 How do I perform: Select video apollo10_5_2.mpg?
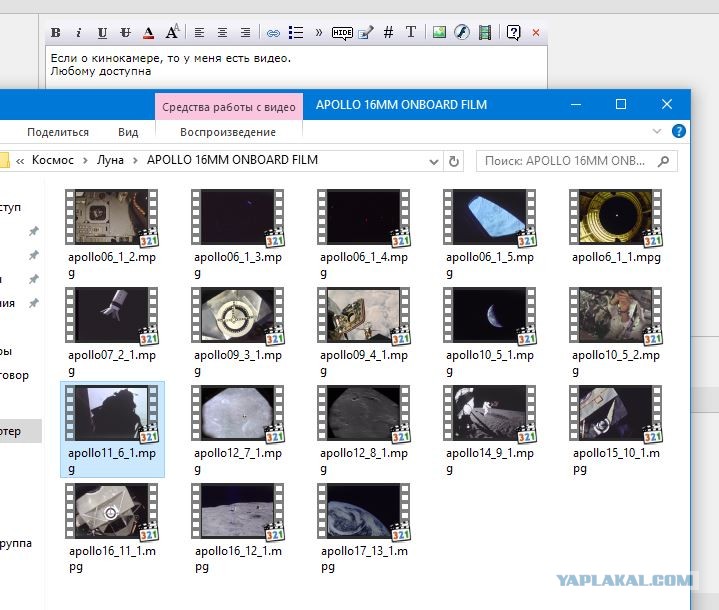point(616,331)
